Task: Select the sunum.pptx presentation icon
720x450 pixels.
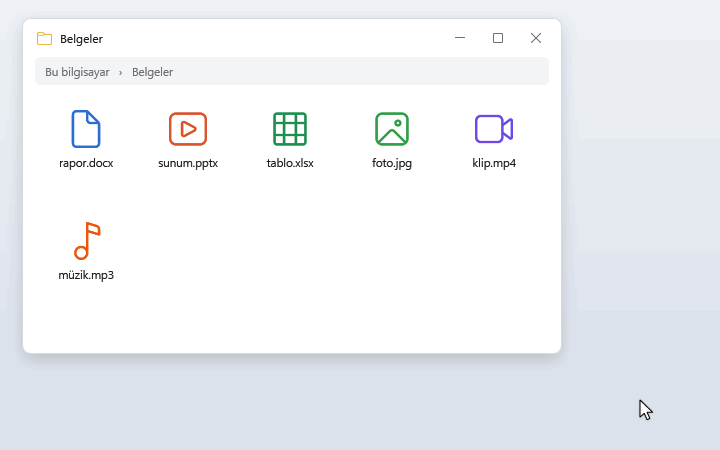Action: point(188,129)
